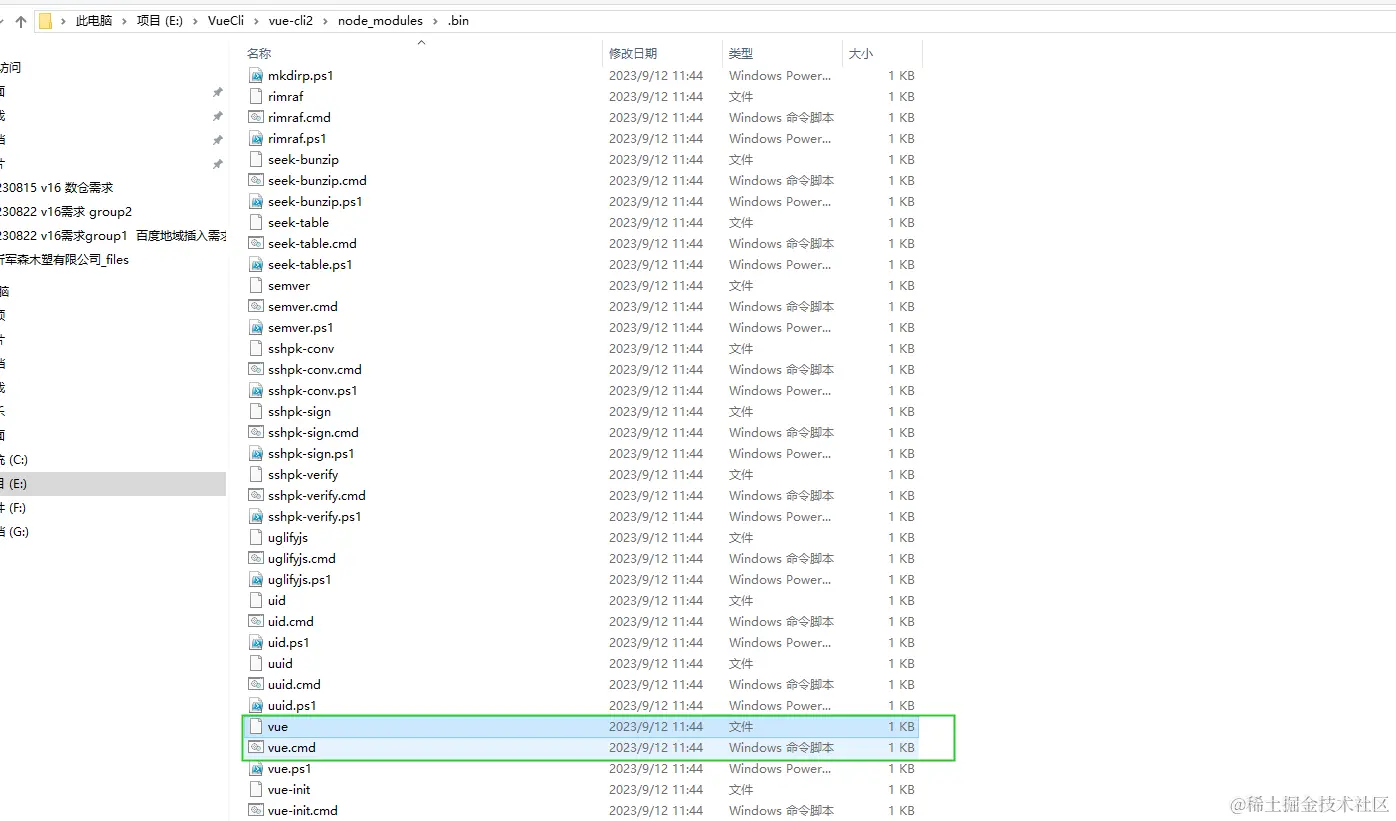Click the sshpk-conv.cmd script icon
Viewport: 1396px width, 821px height.
coord(256,369)
